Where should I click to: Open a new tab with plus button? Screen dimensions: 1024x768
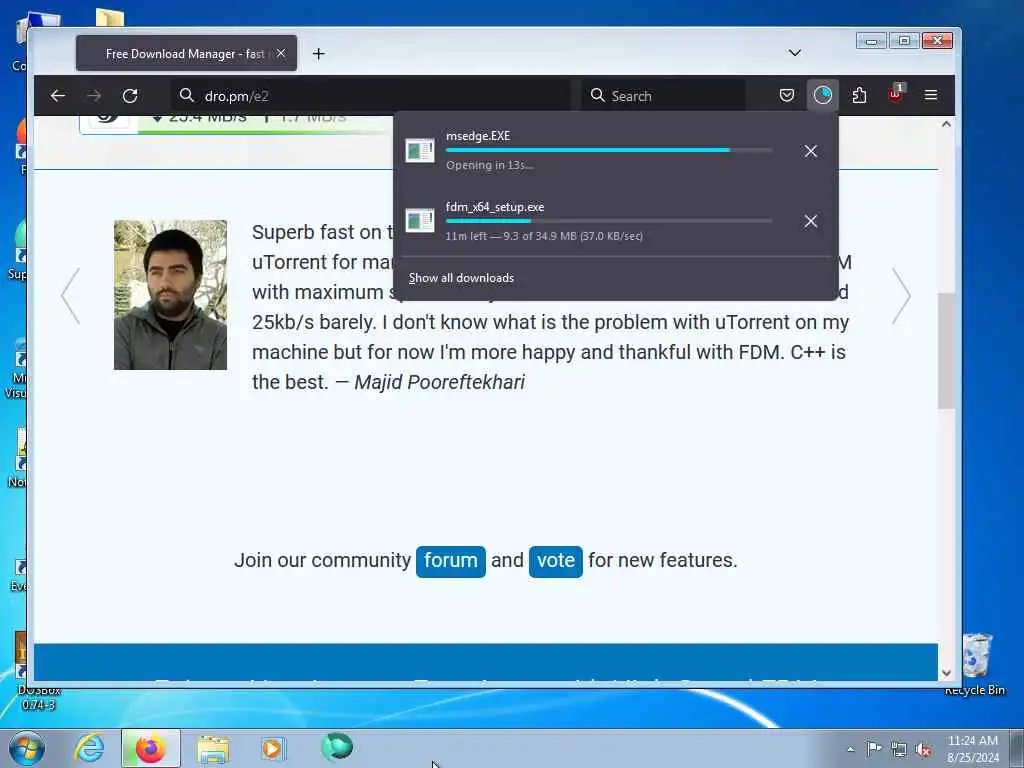coord(319,54)
